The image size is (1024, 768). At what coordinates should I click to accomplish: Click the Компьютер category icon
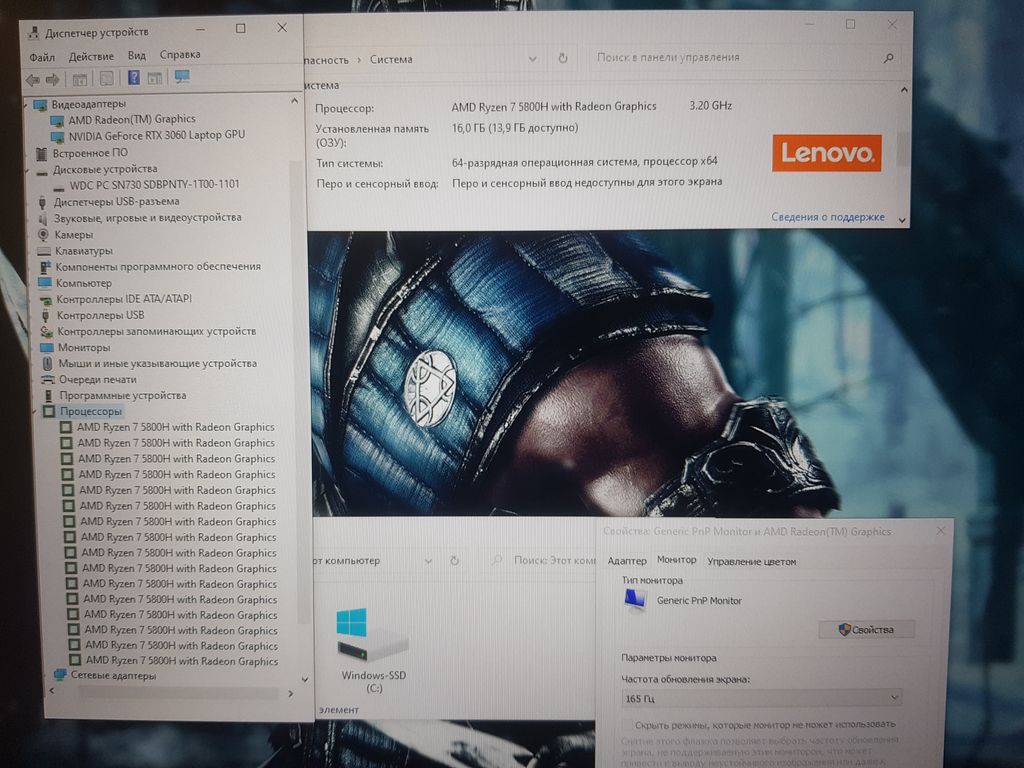point(44,283)
